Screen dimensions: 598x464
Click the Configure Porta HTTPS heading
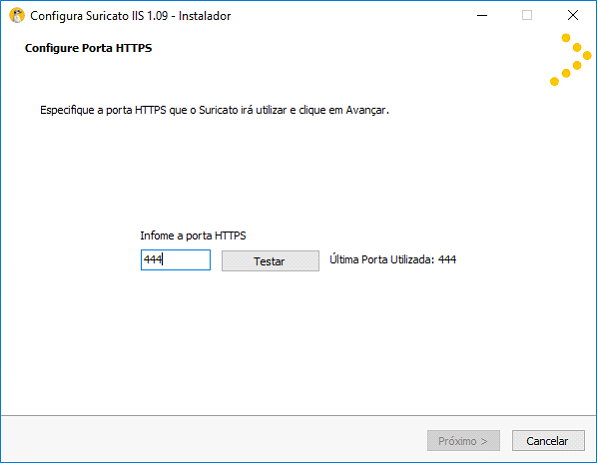pos(88,48)
